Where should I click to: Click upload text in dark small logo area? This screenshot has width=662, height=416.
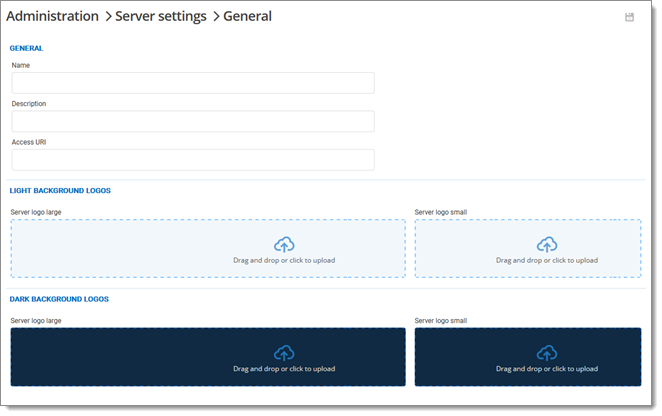coord(547,369)
